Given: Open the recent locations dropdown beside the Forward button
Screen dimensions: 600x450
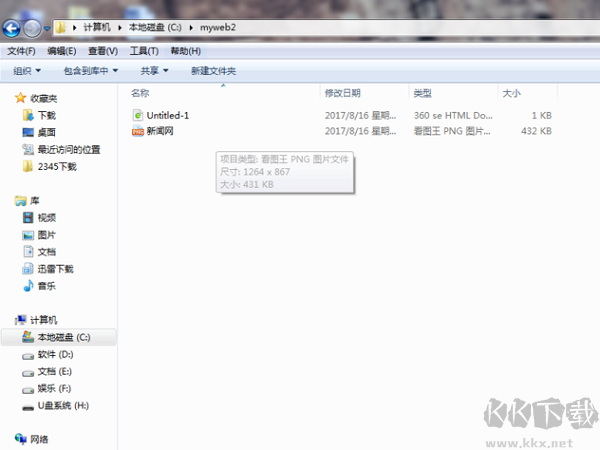Looking at the screenshot, I should click(x=47, y=29).
